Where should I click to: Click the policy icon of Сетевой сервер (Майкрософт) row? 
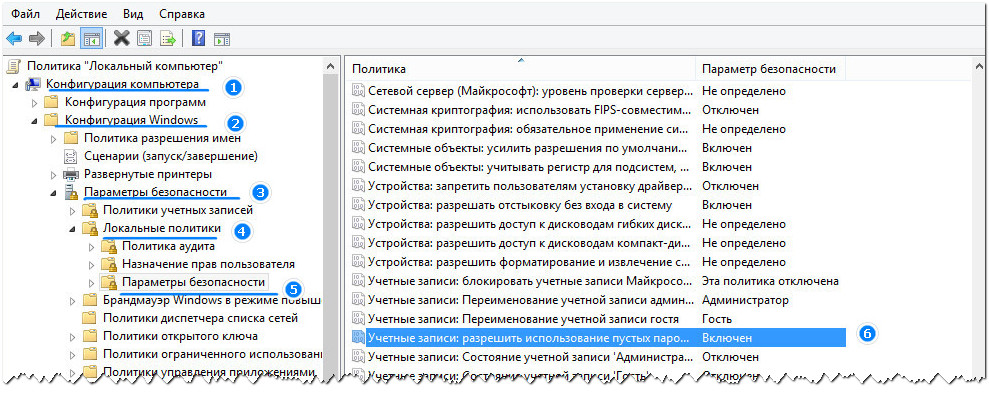coord(358,91)
